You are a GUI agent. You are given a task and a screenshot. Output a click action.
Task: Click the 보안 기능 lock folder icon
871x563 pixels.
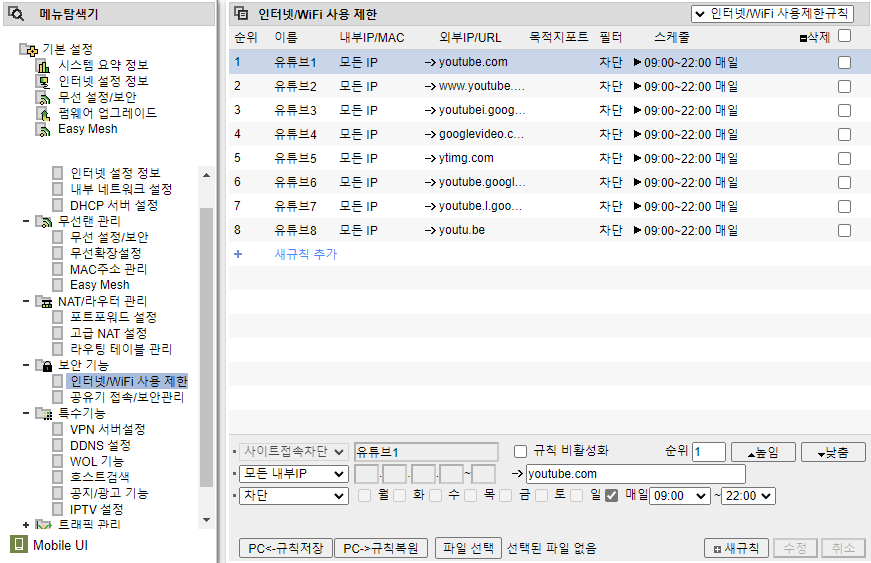pyautogui.click(x=44, y=365)
